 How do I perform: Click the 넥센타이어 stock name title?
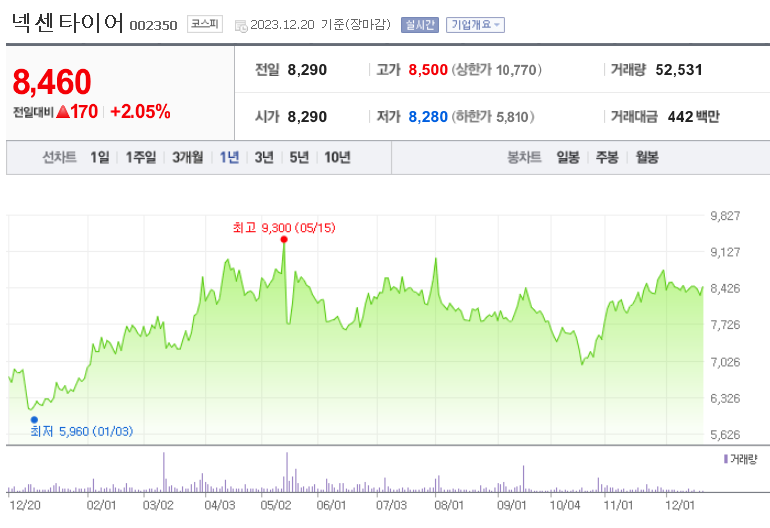pyautogui.click(x=67, y=23)
